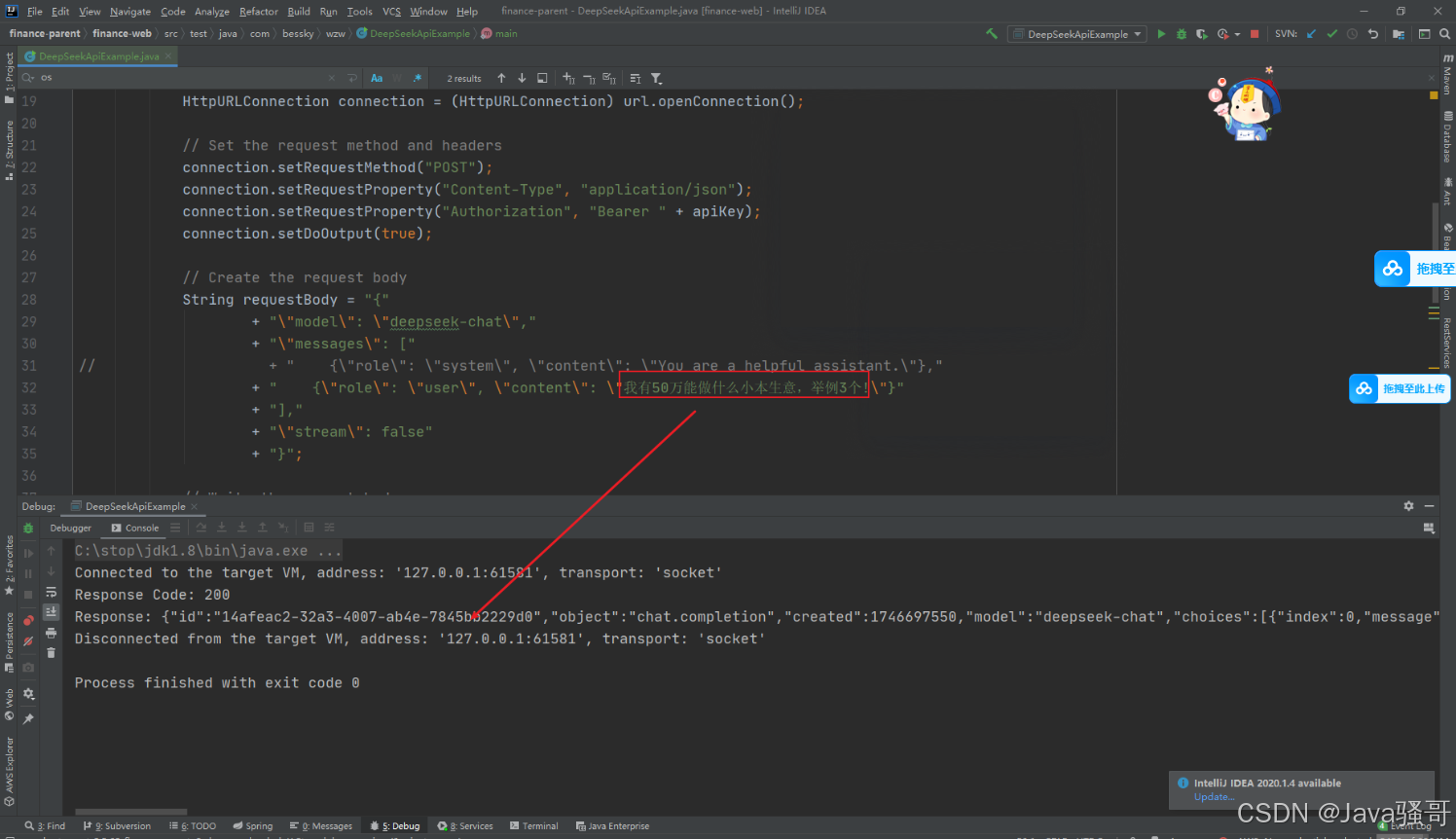Jump to the previous search occurrence arrow
Image resolution: width=1456 pixels, height=839 pixels.
(x=501, y=78)
